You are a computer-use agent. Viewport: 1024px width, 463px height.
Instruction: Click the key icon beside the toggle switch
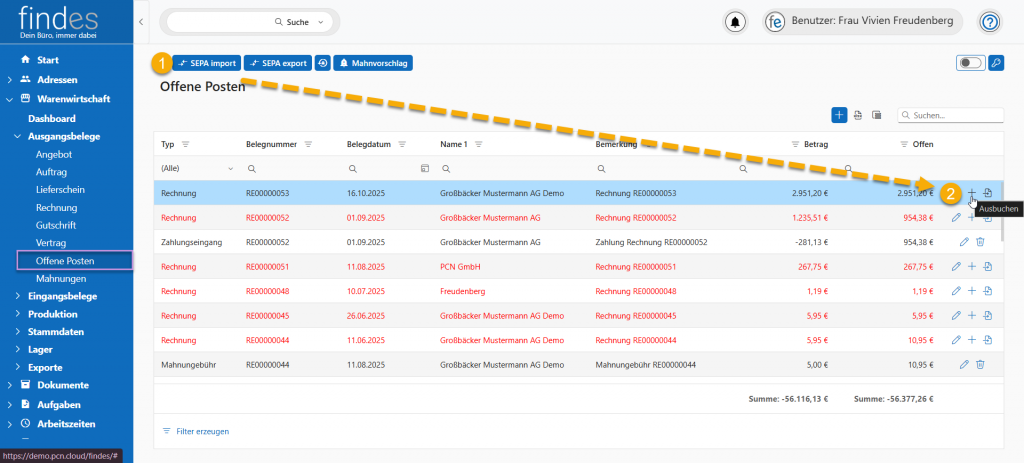pos(995,63)
